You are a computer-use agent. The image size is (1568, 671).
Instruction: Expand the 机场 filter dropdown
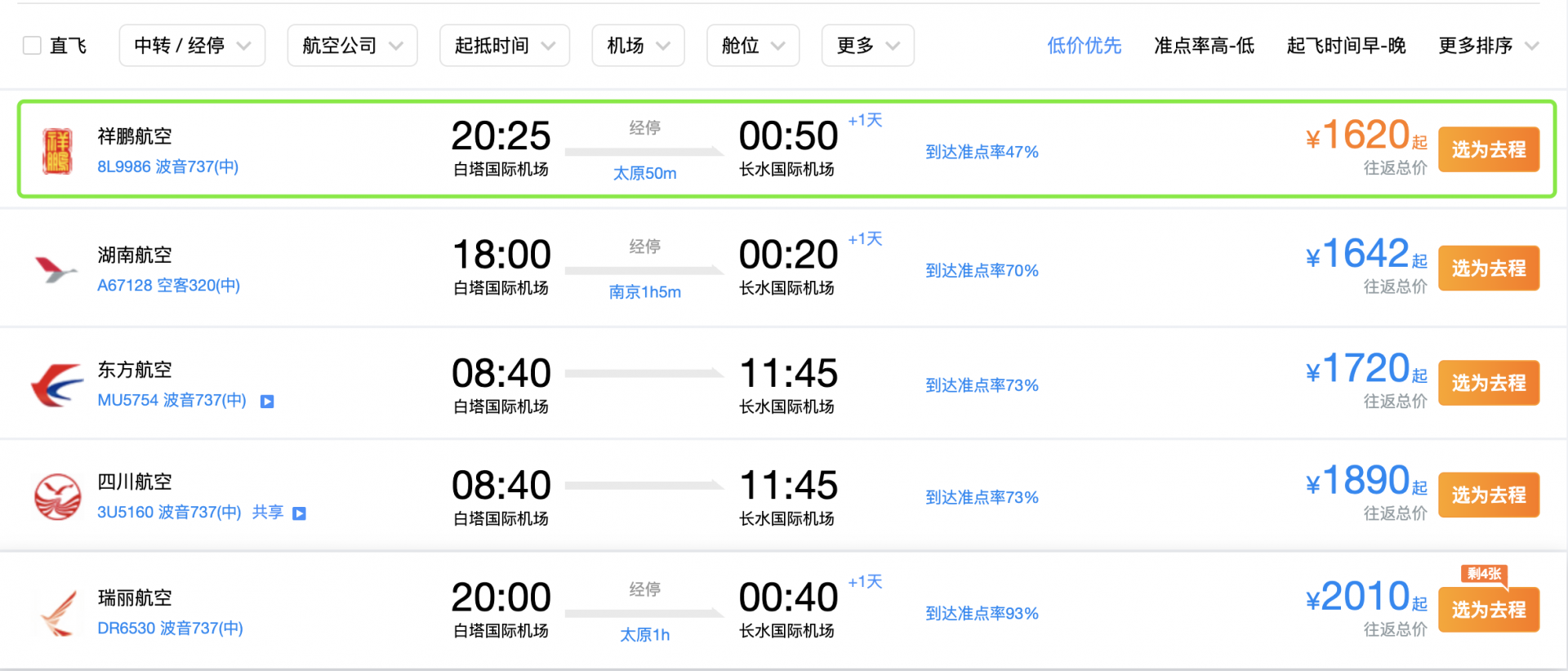click(638, 46)
